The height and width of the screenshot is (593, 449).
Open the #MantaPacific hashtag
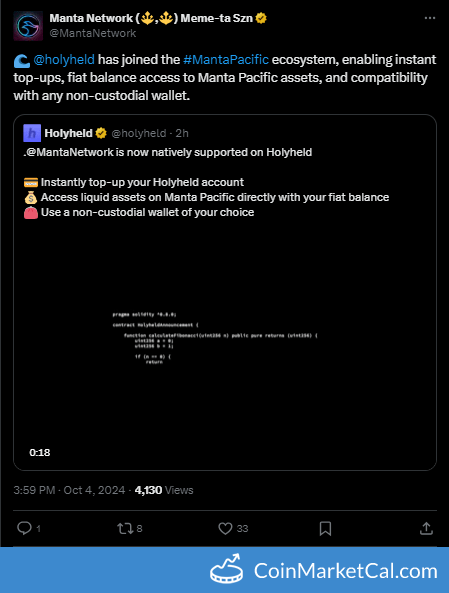click(226, 60)
